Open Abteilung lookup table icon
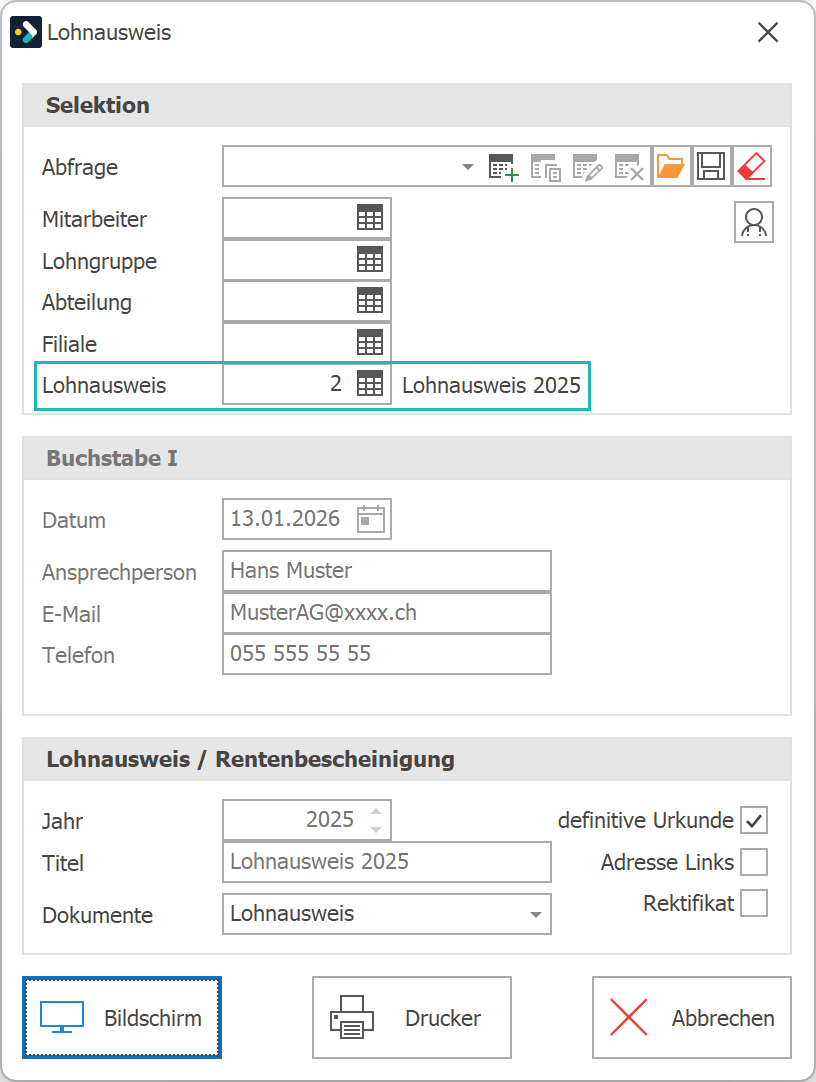 coord(370,301)
